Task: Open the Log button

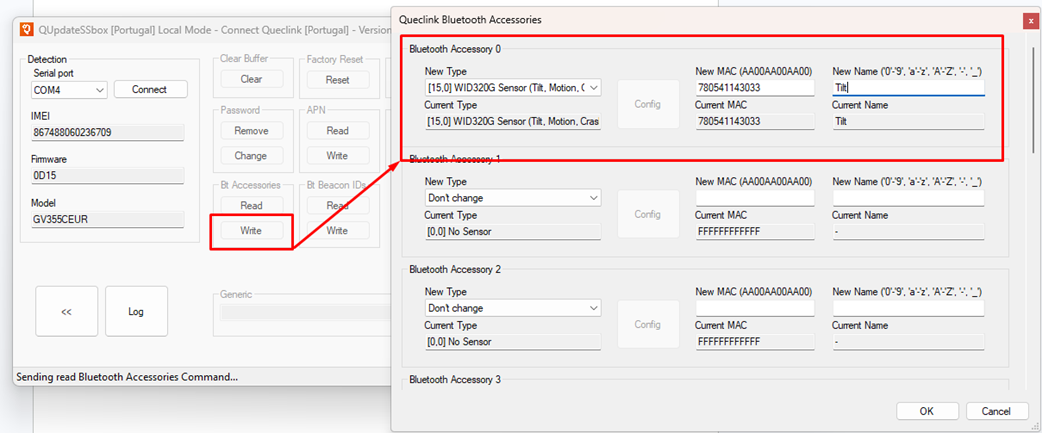Action: point(136,311)
